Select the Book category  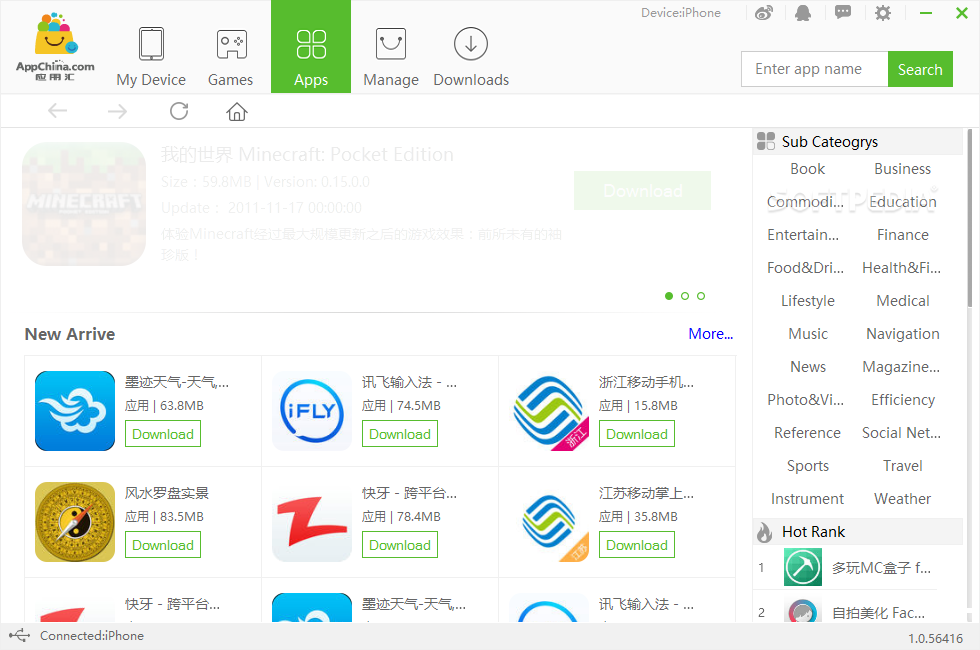[x=808, y=169]
